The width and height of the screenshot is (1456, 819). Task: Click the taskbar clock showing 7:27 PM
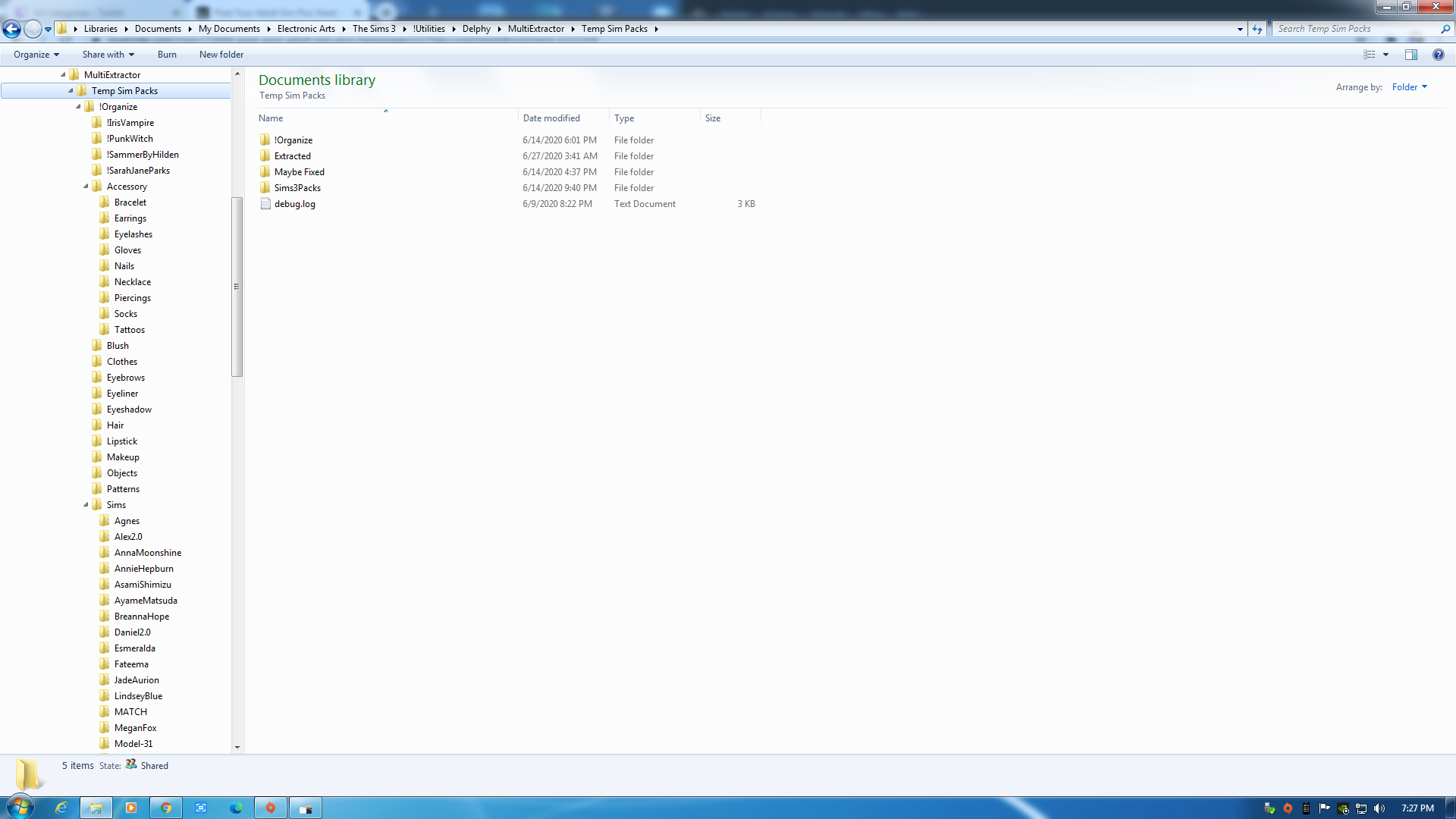[1417, 808]
